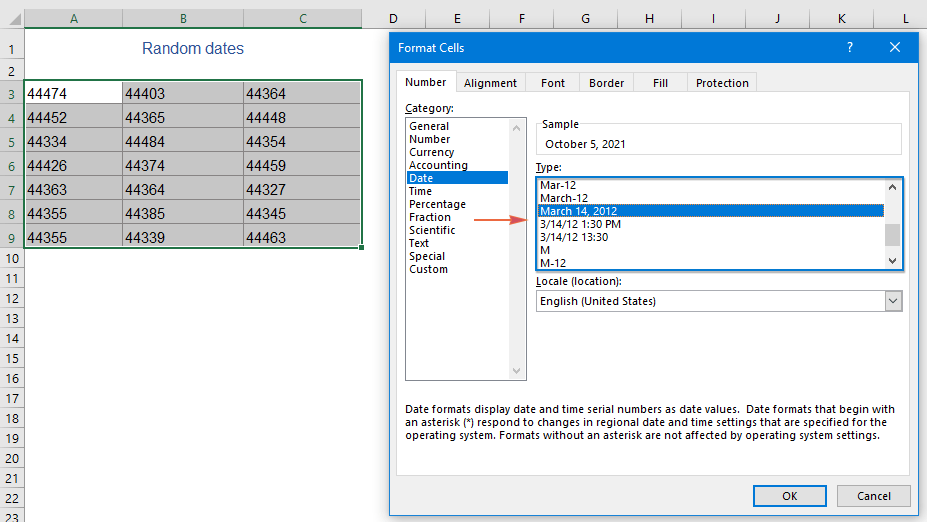Switch to the Alignment tab
Viewport: 927px width, 522px height.
[490, 83]
